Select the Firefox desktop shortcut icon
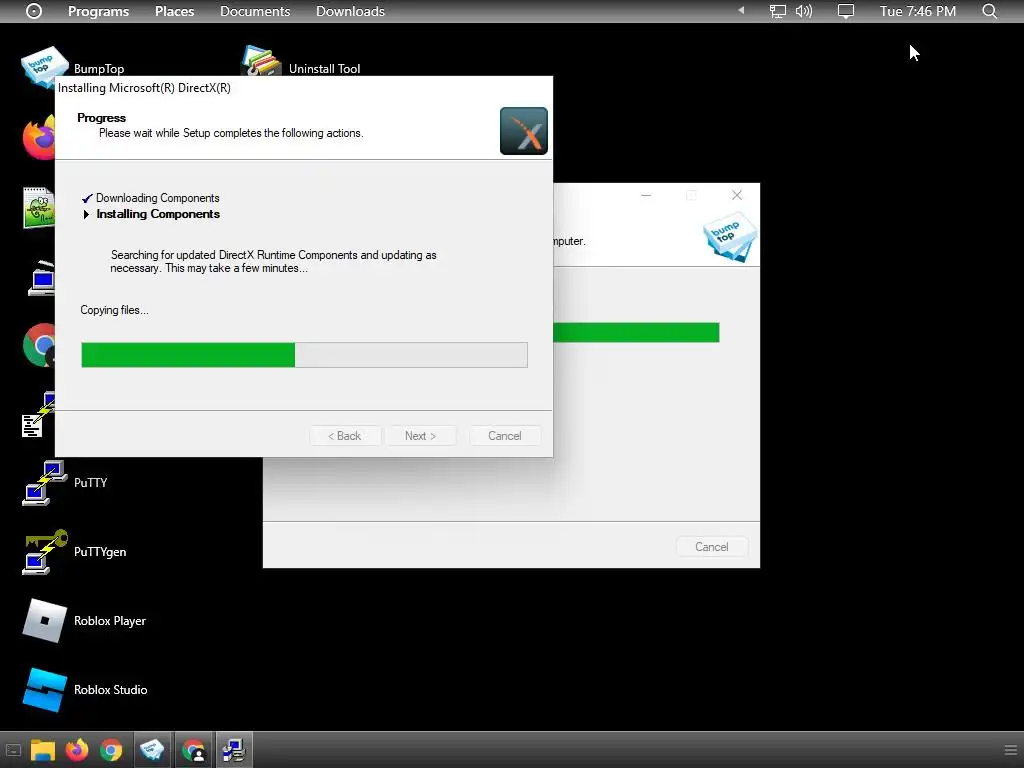 39,138
